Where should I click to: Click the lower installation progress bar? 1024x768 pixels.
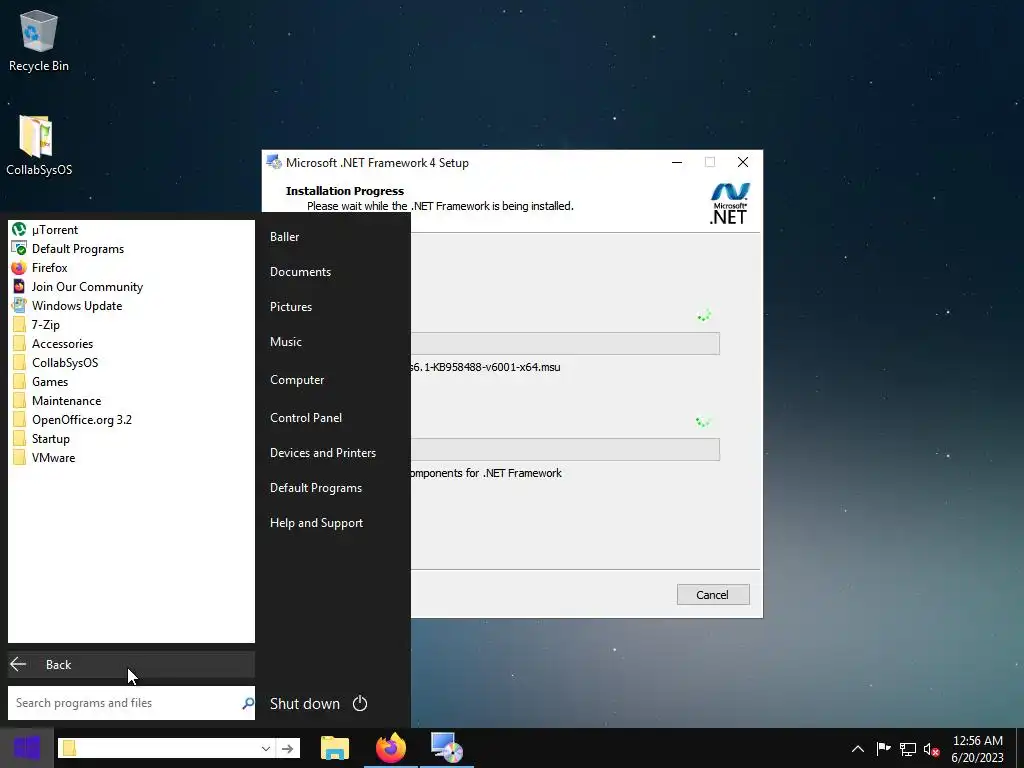[566, 449]
